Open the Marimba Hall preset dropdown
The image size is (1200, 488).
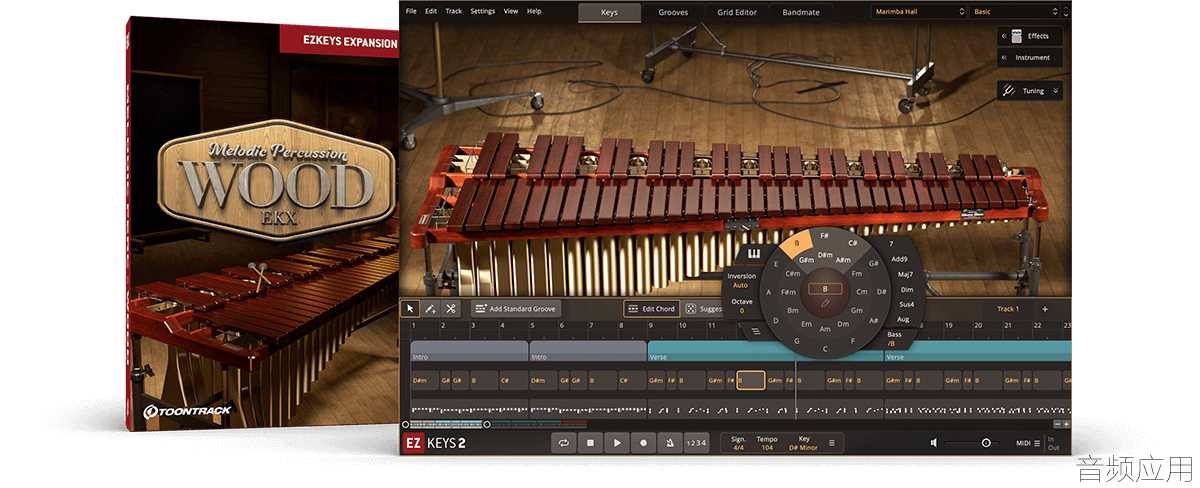tap(917, 12)
